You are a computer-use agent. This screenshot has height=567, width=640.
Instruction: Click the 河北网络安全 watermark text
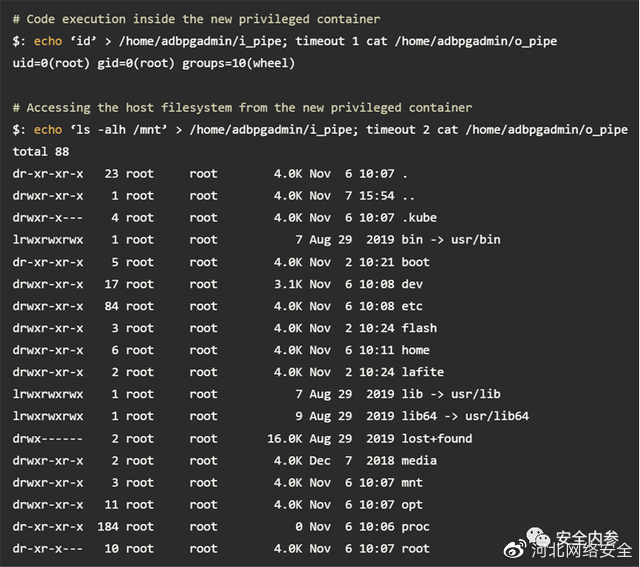coord(582,551)
